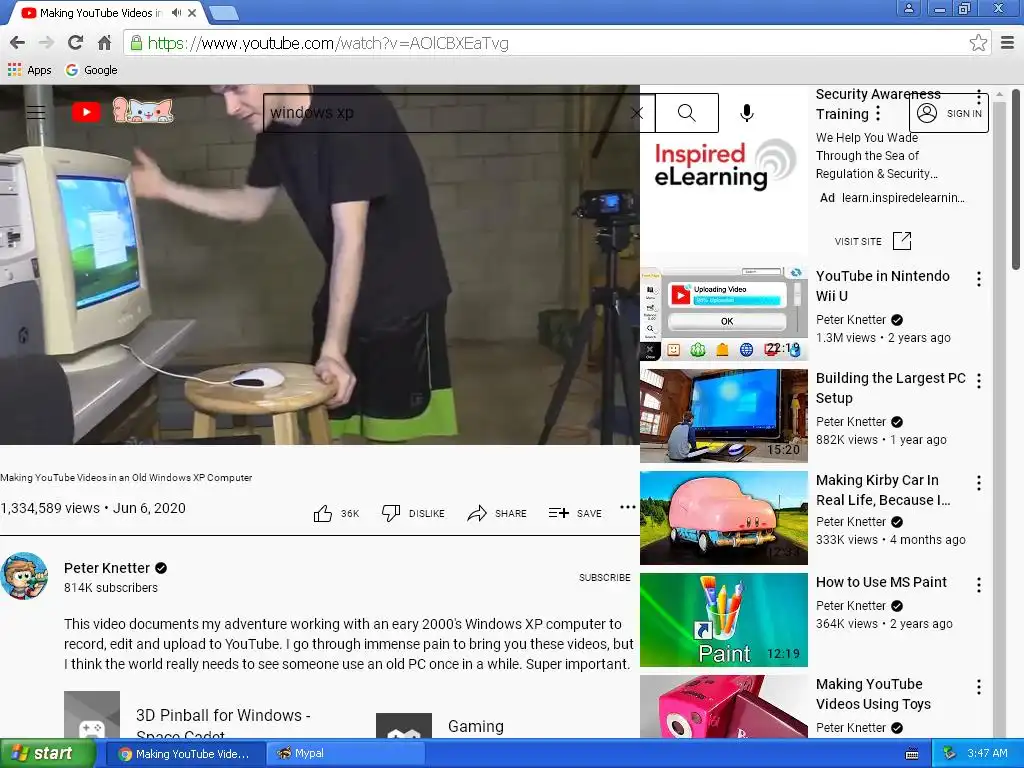Click the search magnifier button

point(687,113)
